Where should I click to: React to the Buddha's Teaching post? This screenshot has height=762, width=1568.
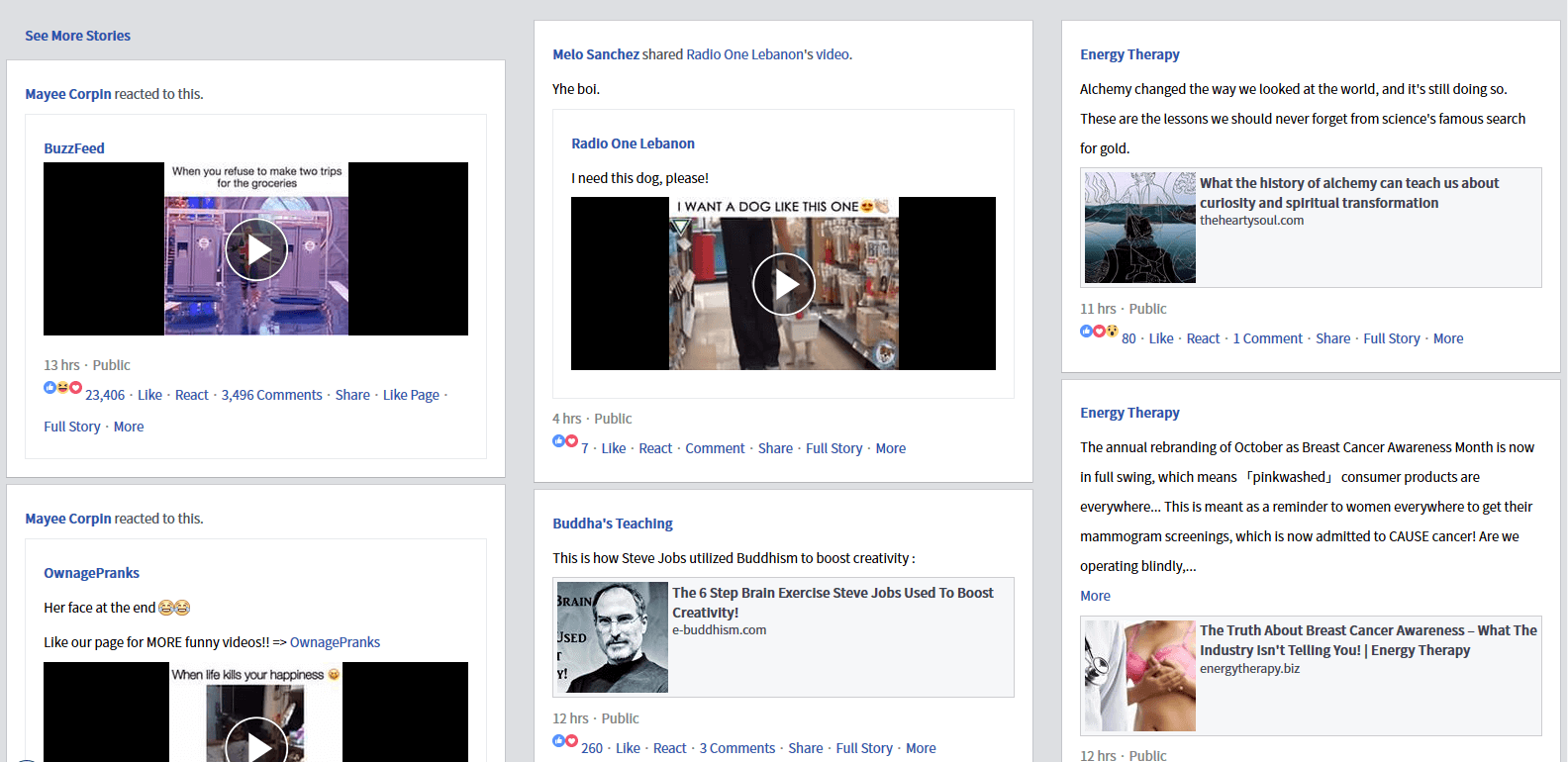(670, 748)
